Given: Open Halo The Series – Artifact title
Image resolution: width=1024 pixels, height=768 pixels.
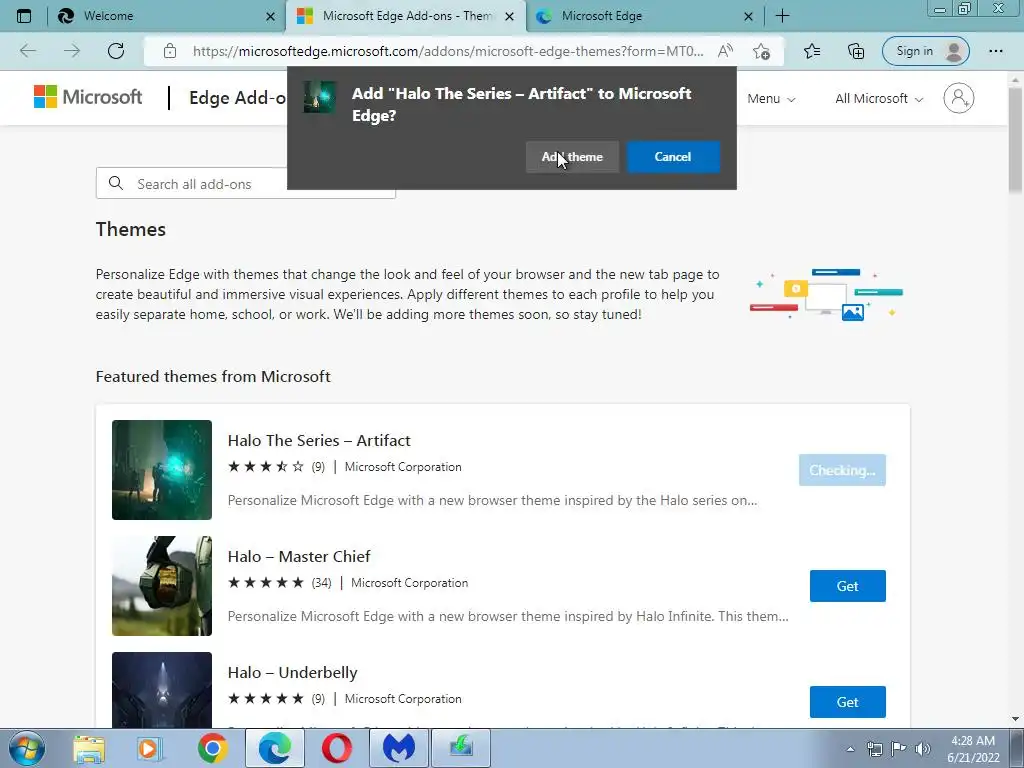Looking at the screenshot, I should tap(319, 441).
